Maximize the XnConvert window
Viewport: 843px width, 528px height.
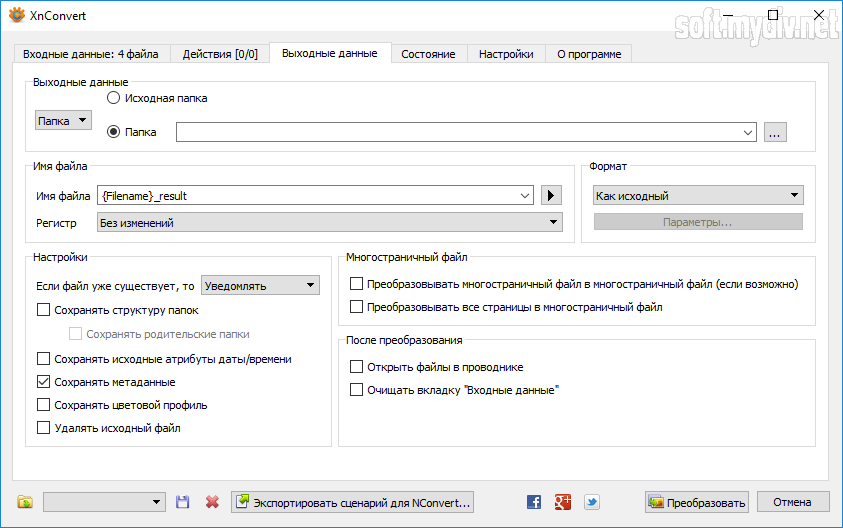(x=773, y=15)
